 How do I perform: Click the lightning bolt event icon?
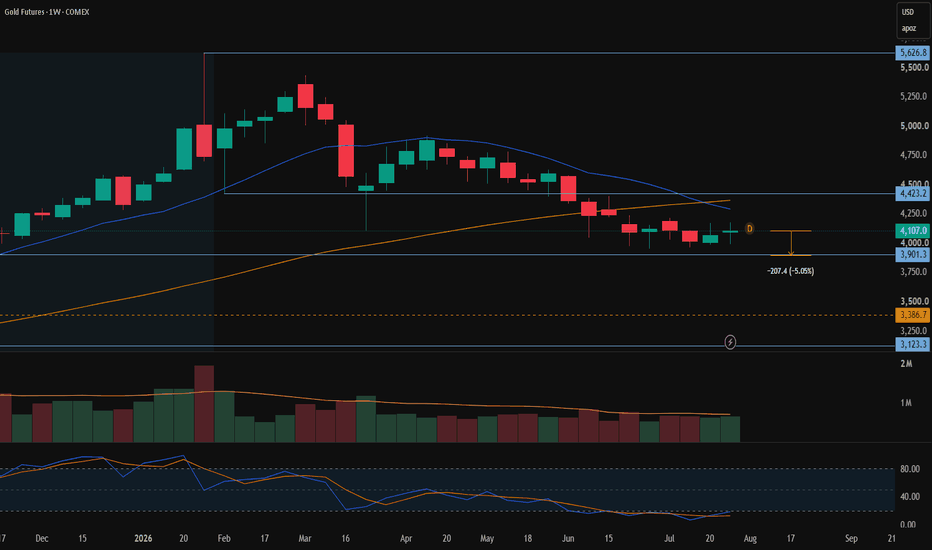(730, 342)
